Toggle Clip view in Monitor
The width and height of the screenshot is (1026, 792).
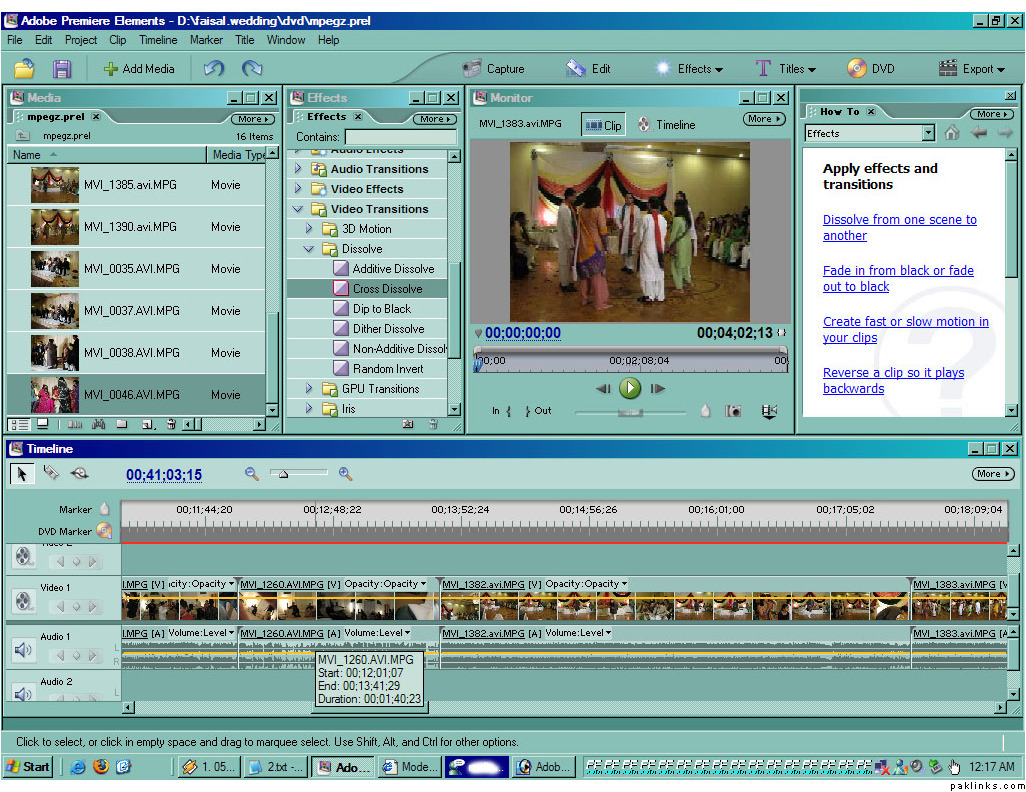(x=603, y=125)
